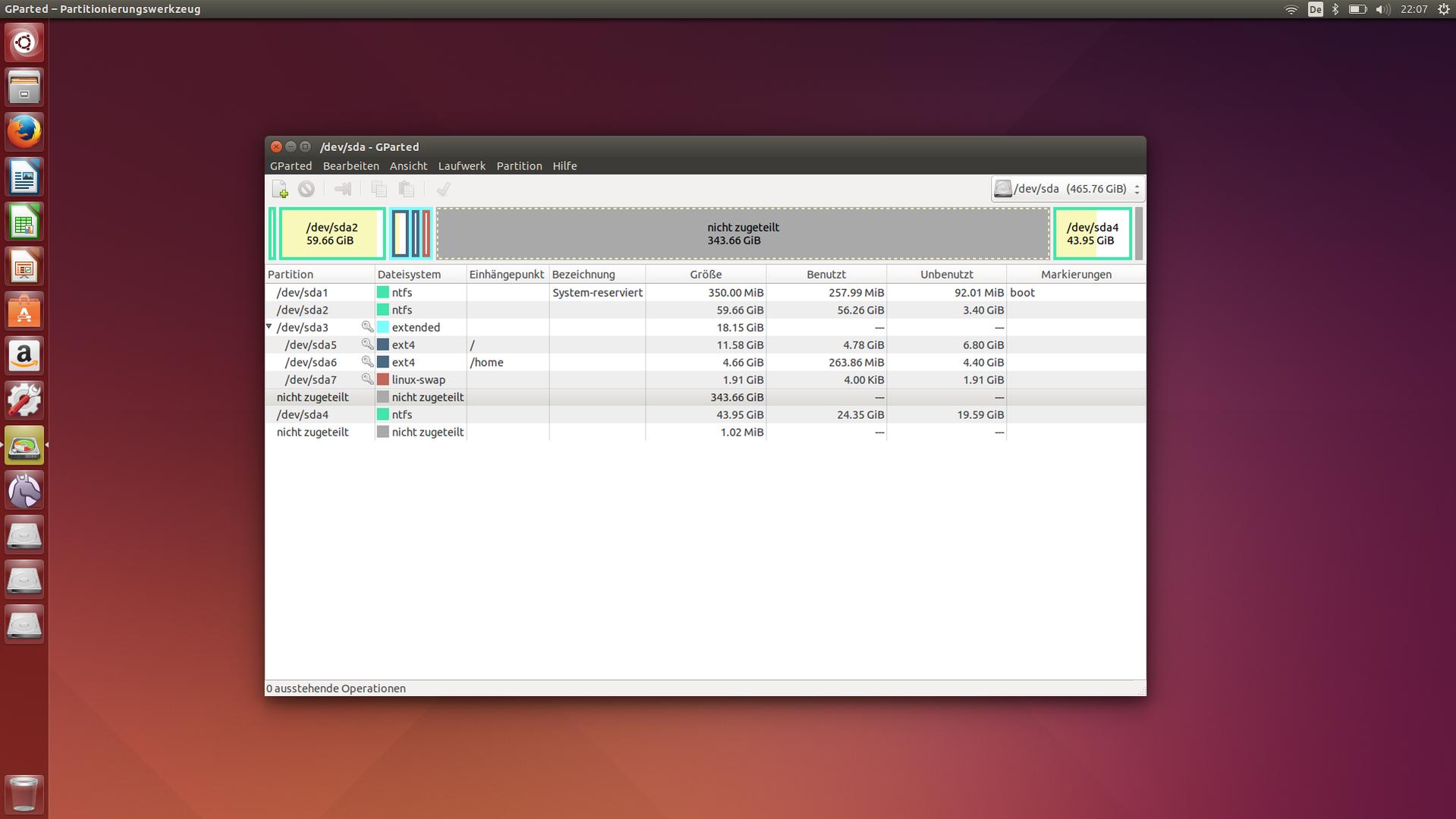Click the Benutzt column header

(x=826, y=275)
